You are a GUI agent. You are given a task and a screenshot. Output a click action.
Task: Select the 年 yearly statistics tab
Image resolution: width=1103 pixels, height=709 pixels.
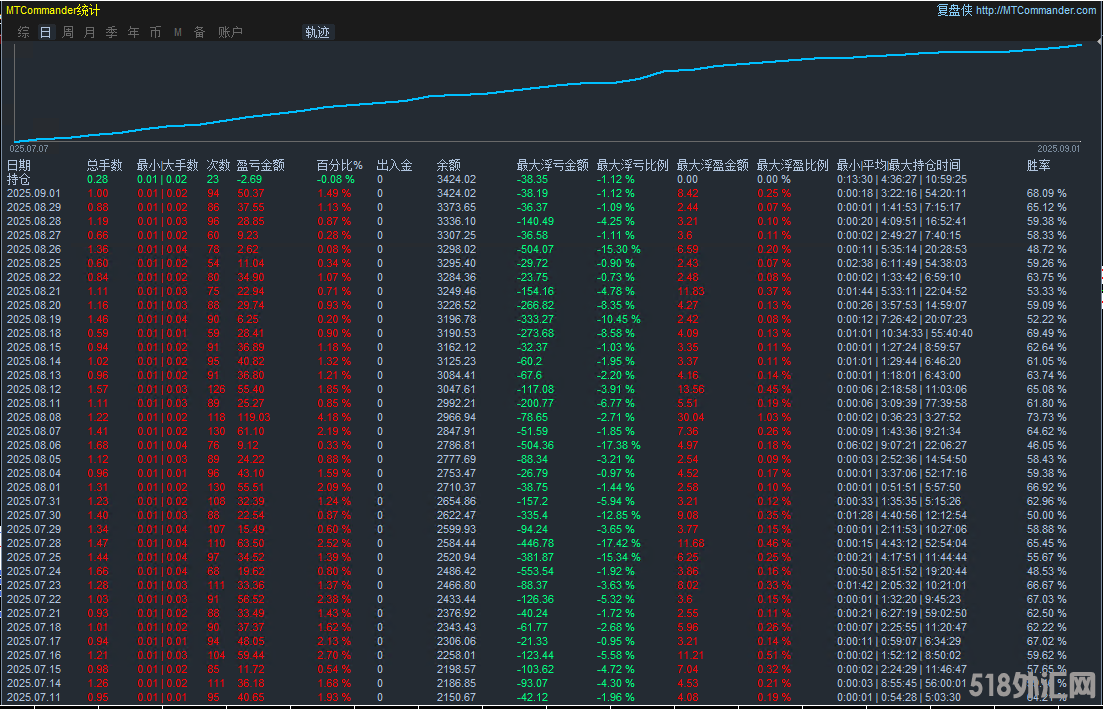[x=134, y=32]
